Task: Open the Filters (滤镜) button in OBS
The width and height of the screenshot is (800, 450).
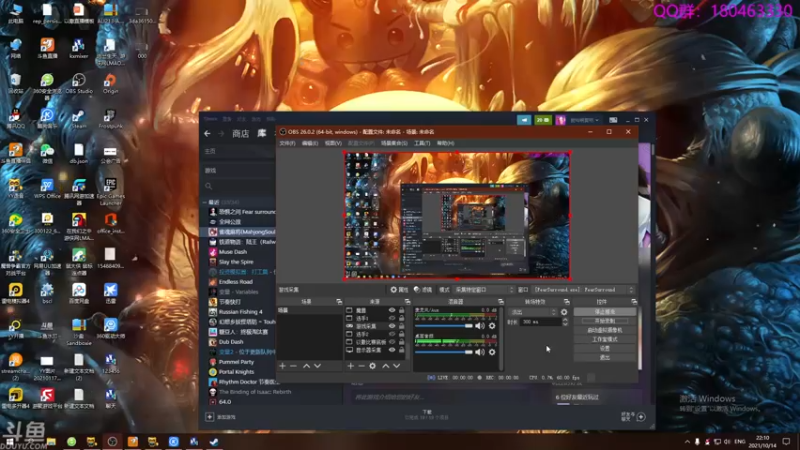Action: [423, 290]
